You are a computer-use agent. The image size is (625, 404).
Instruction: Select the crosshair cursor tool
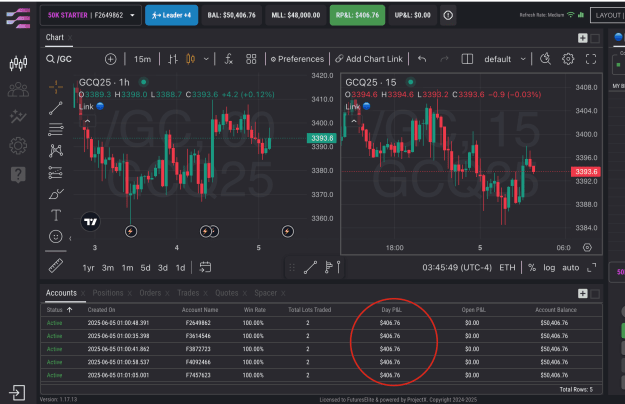[56, 86]
